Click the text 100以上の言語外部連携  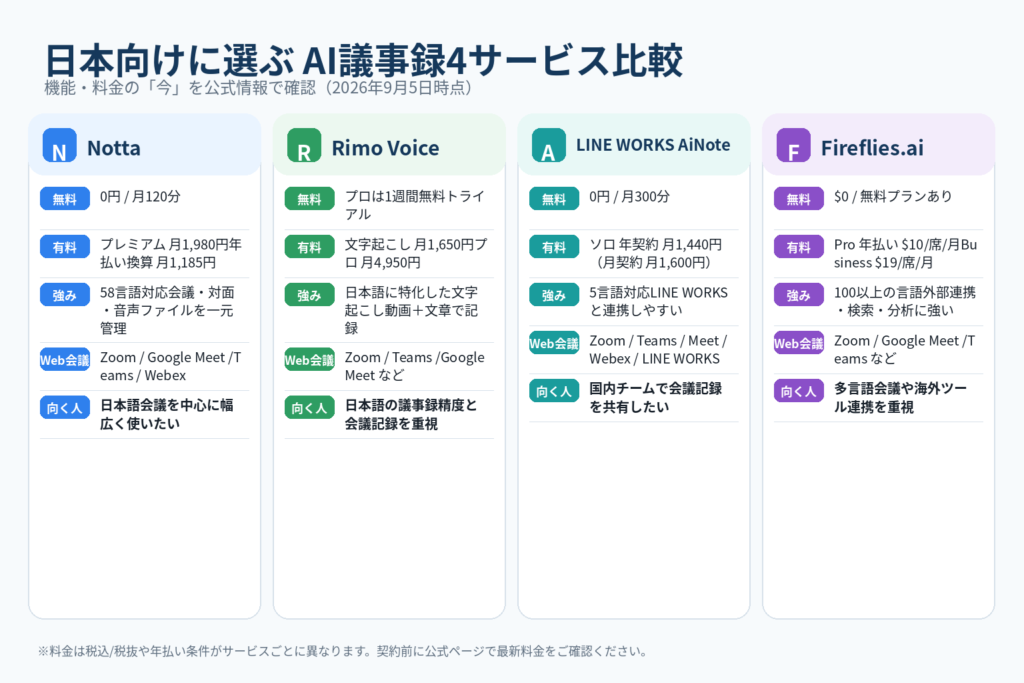(904, 293)
